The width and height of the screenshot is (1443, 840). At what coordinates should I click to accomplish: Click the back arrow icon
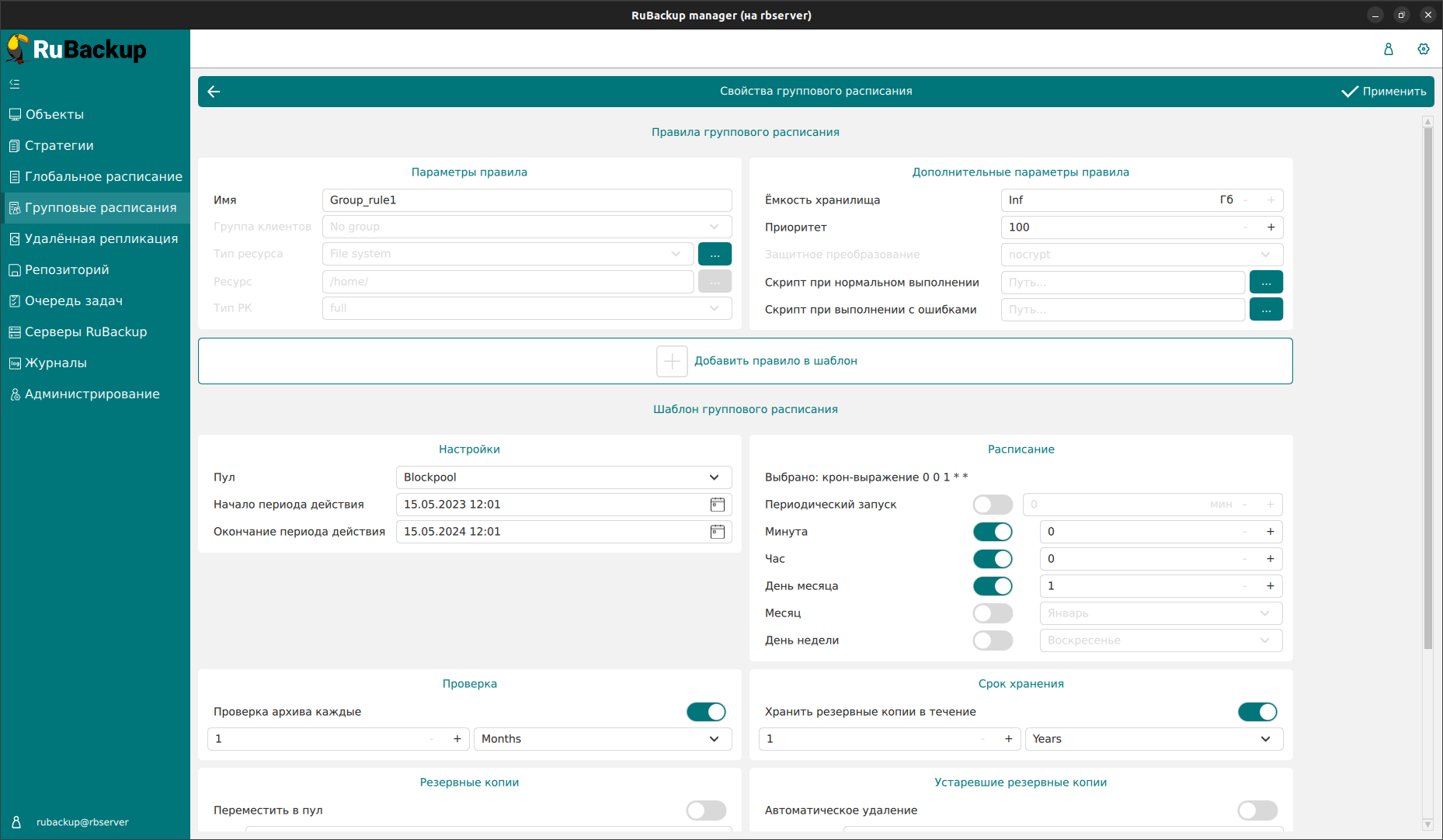point(214,92)
